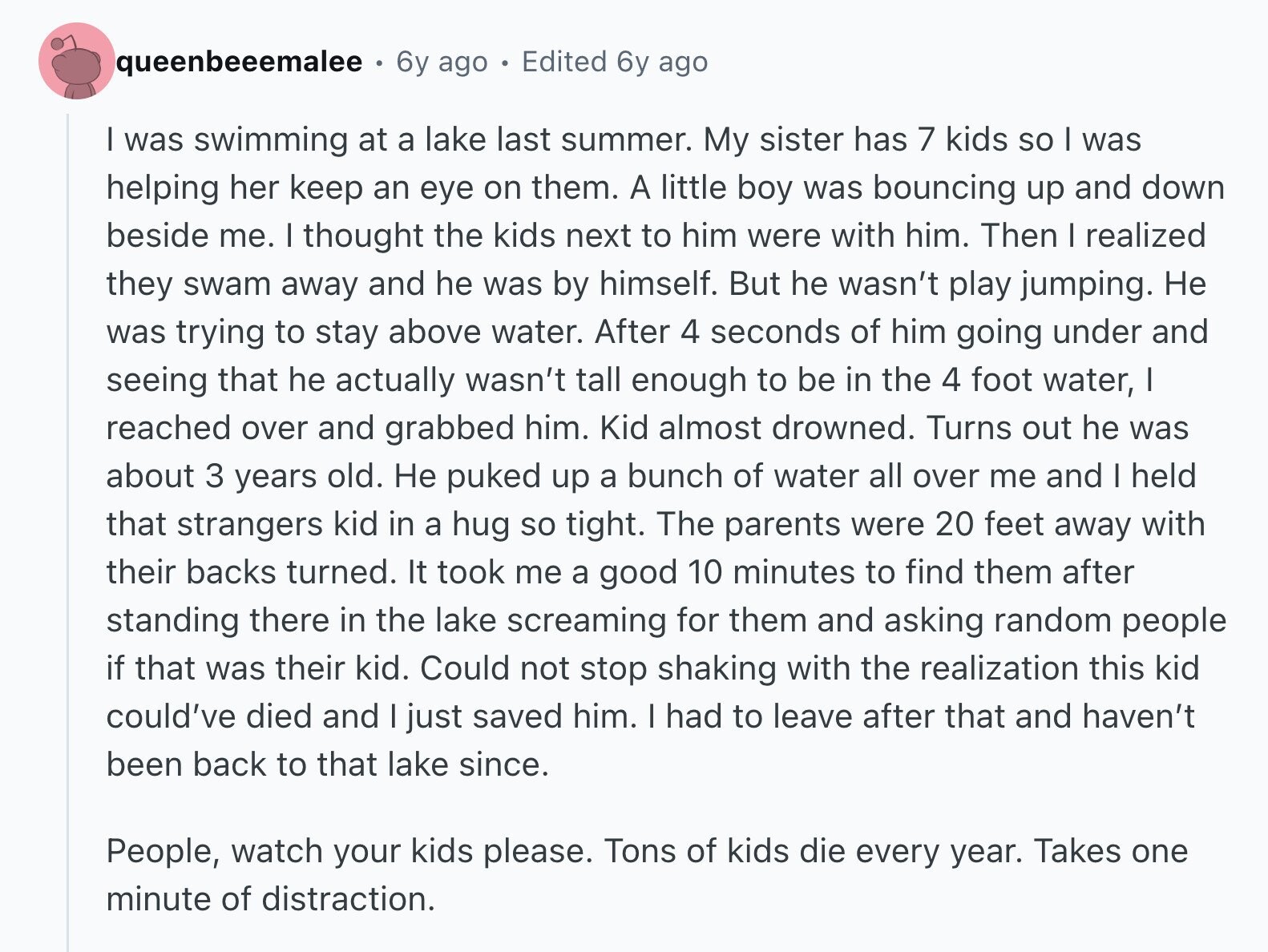The width and height of the screenshot is (1268, 952).
Task: Click the line "been back to that lake since."
Action: (328, 764)
